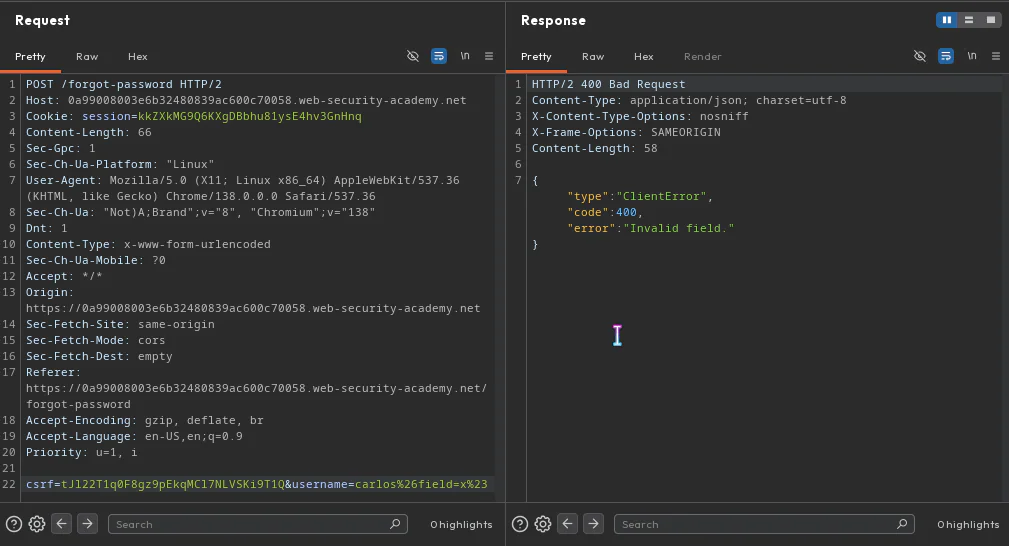Screen dimensions: 1009x546
Task: Open Request search settings gear
Action: click(x=37, y=524)
